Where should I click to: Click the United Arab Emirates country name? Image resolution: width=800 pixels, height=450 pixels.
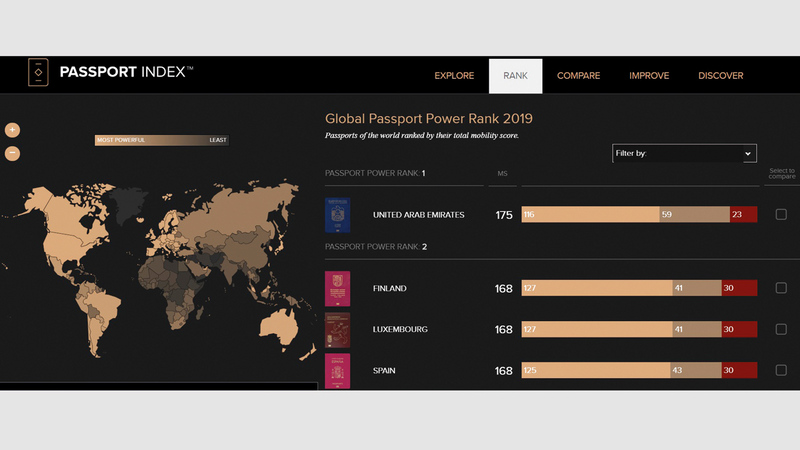[418, 215]
